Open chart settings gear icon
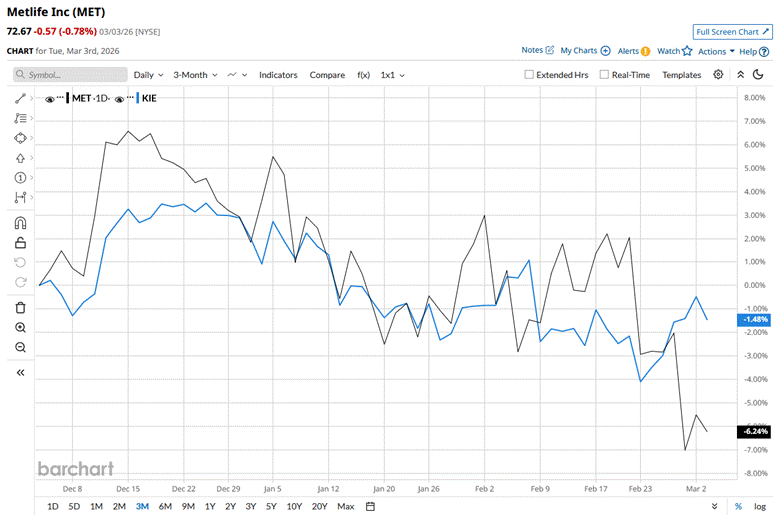Image resolution: width=781 pixels, height=515 pixels. click(718, 75)
